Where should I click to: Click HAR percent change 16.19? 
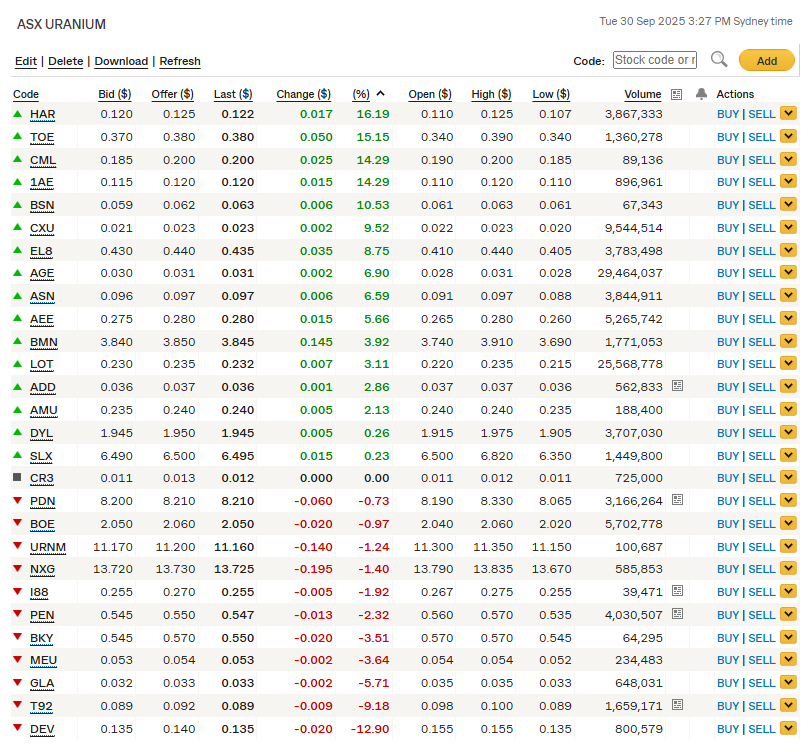(373, 114)
